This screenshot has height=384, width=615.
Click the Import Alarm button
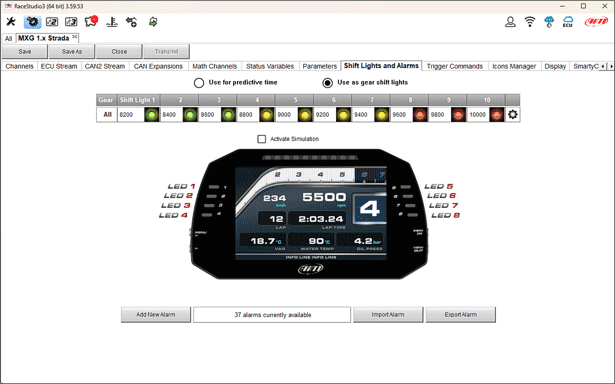pos(388,315)
